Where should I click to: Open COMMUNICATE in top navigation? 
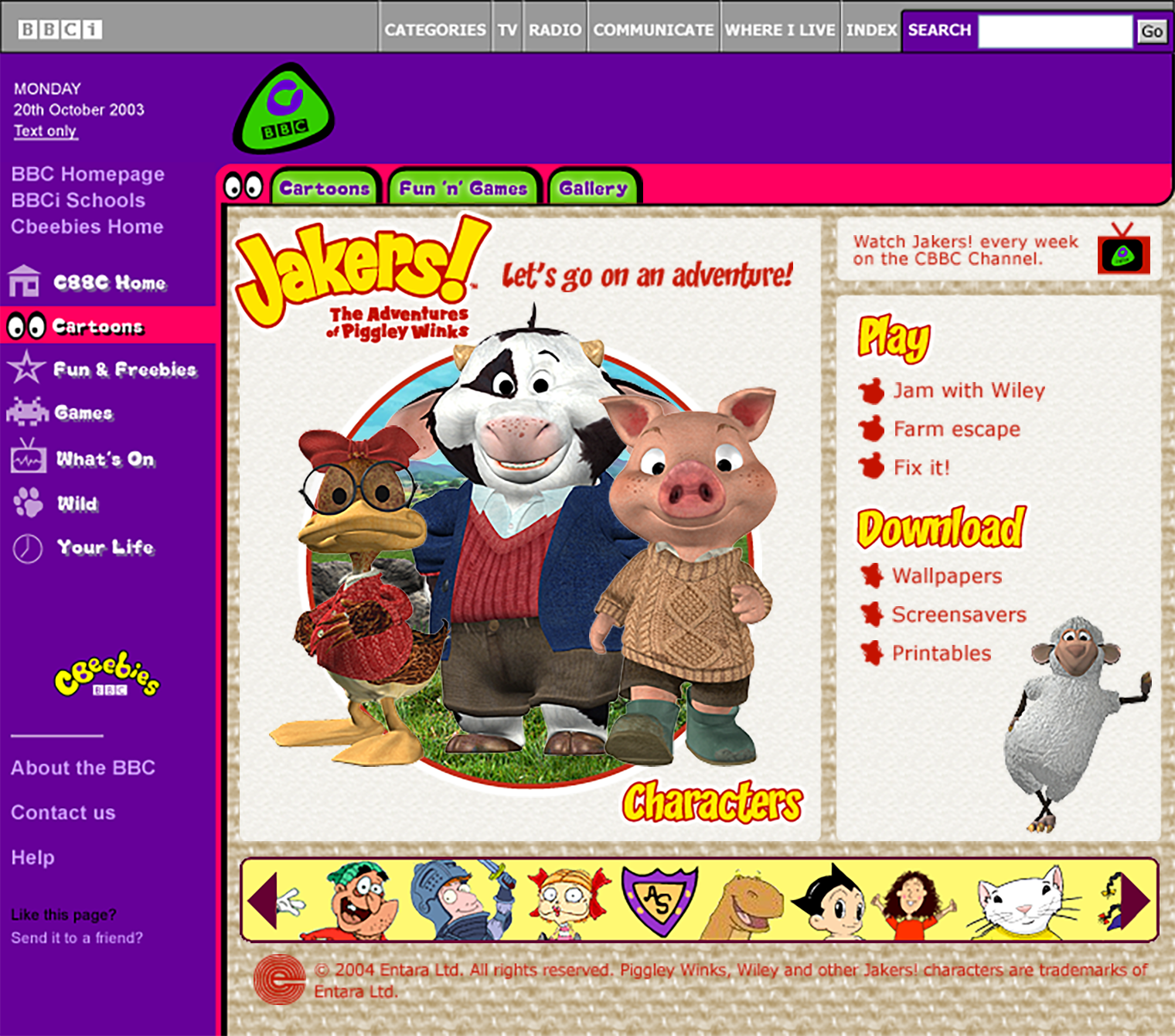pos(653,29)
